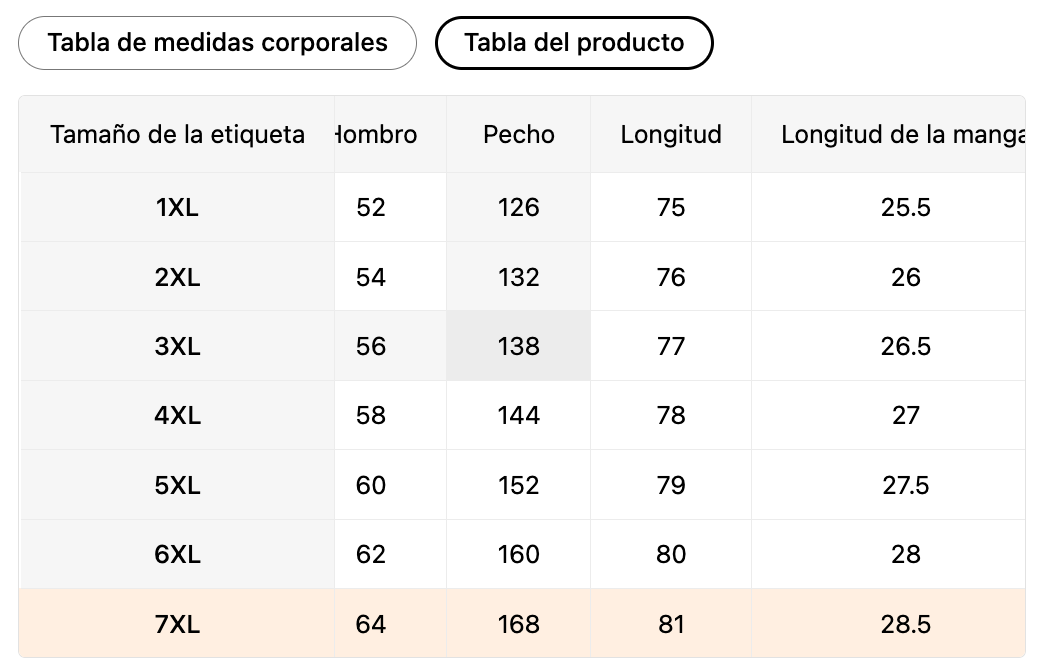Click the 60 shoulder value for 5XL
1040x672 pixels.
pos(371,485)
